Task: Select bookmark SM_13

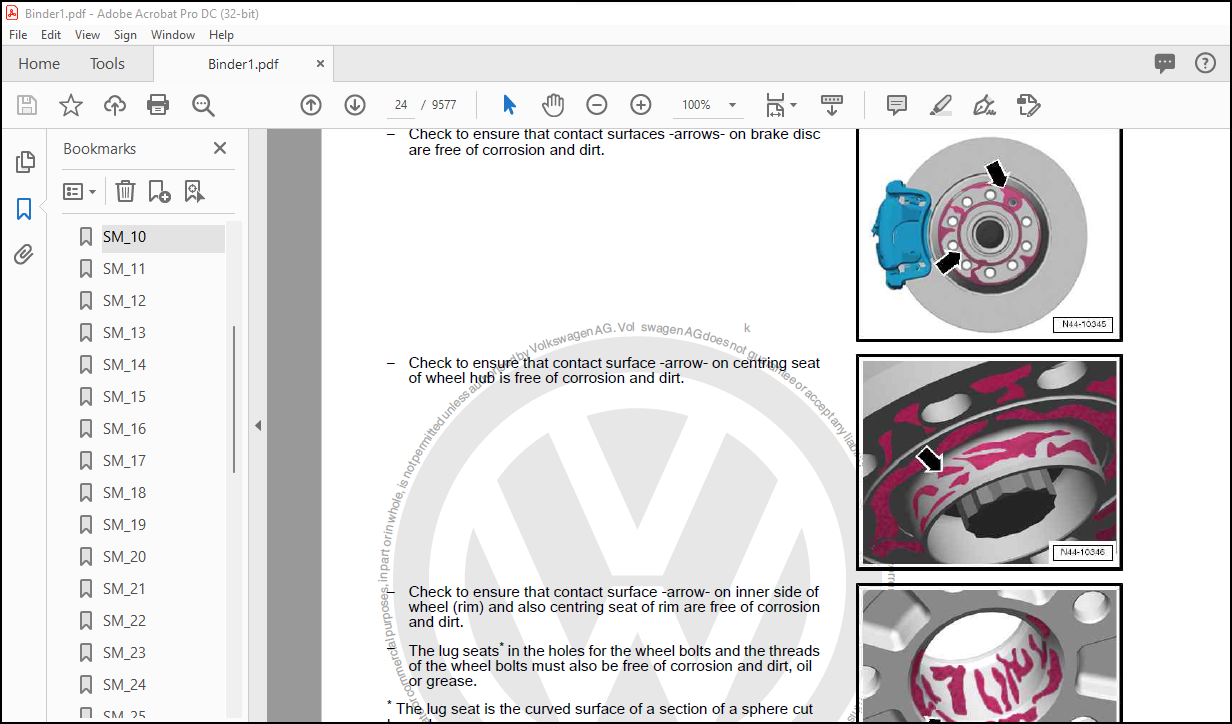Action: [124, 333]
